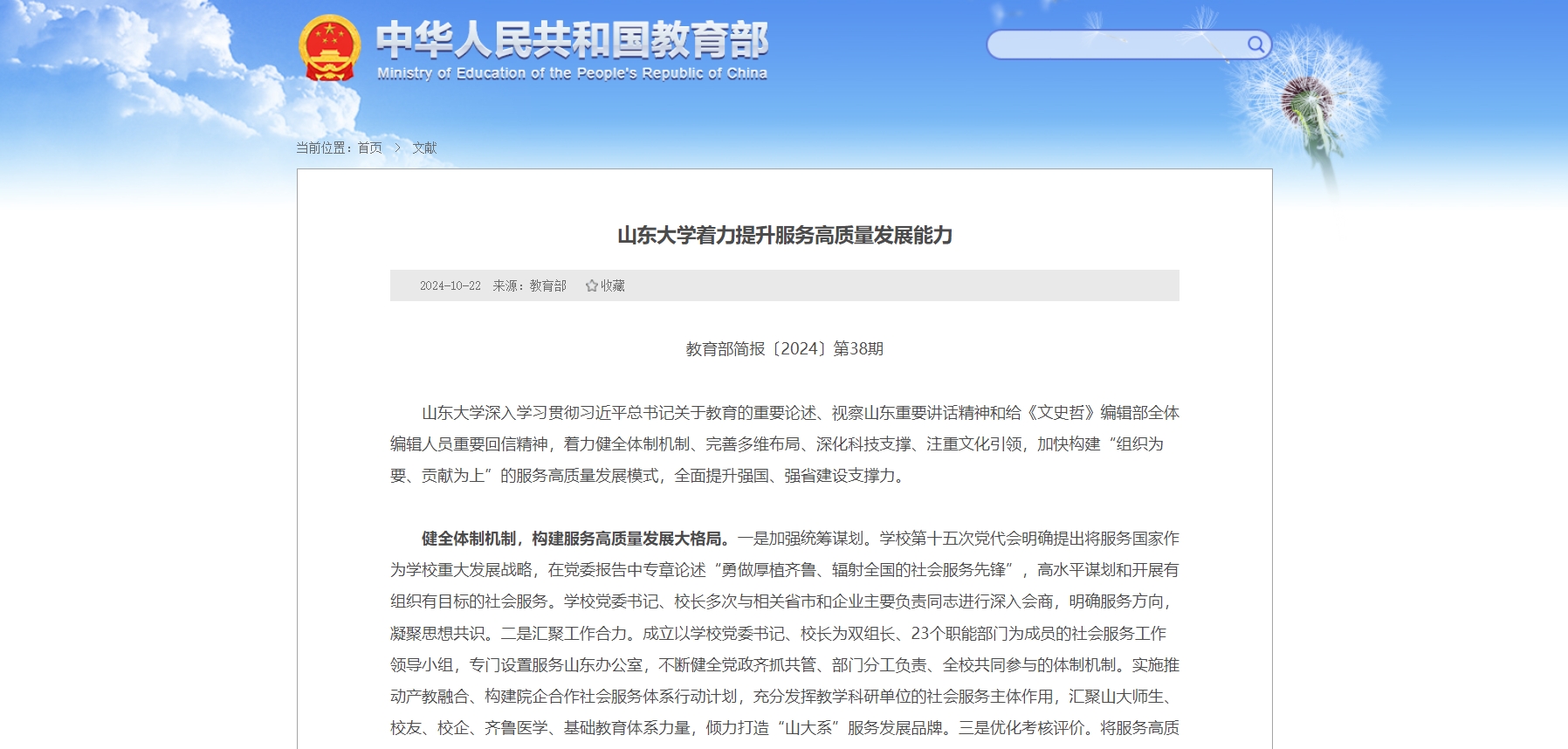This screenshot has width=1568, height=749.
Task: Click the breadcrumb arrow separator
Action: coord(397,148)
